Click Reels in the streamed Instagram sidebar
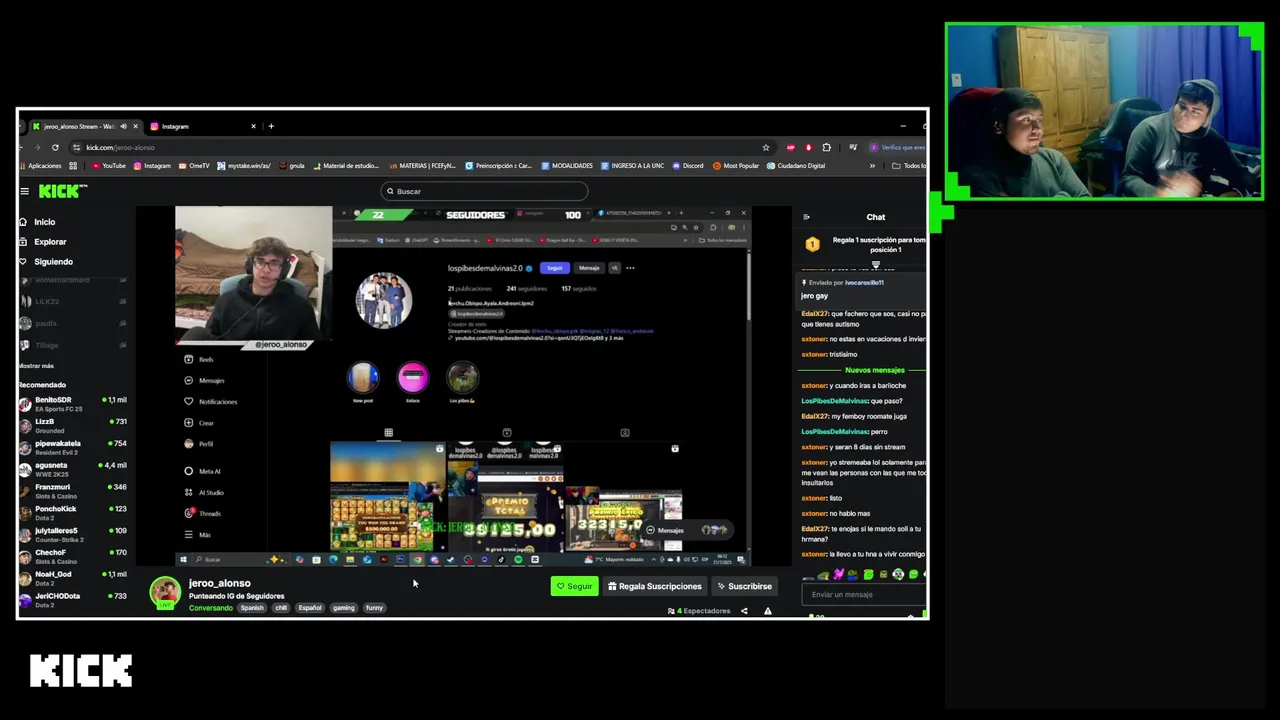 point(200,359)
